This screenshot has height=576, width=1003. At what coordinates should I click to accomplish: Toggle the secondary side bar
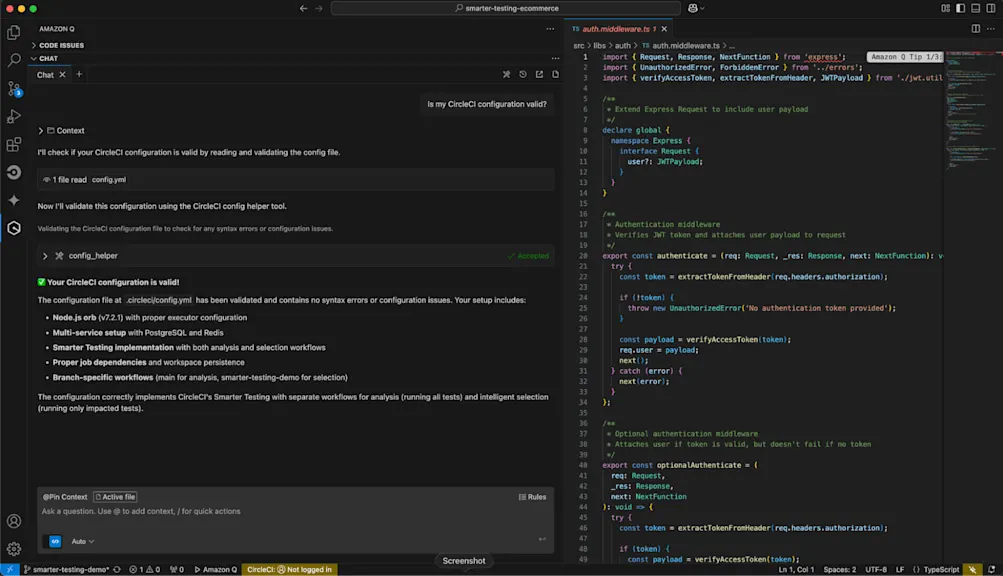click(x=991, y=8)
